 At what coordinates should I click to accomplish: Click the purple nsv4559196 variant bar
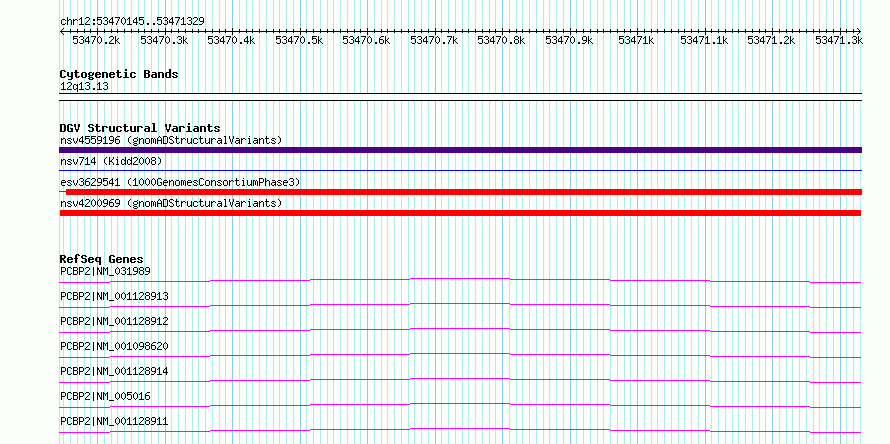point(460,150)
